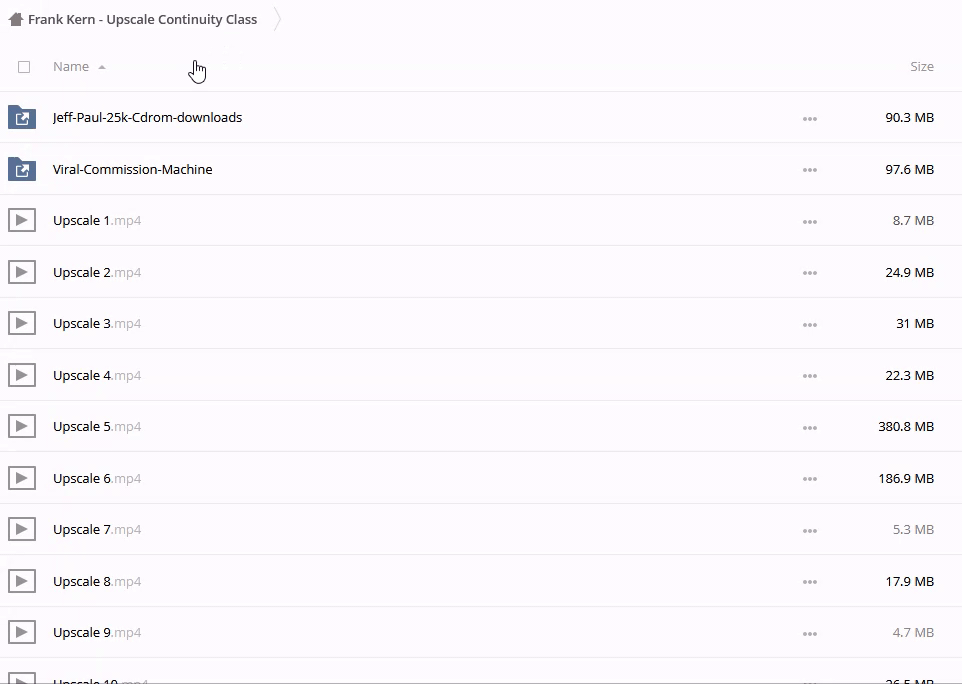Click the video icon for Upscale 1.mp4
This screenshot has width=962, height=684.
[x=22, y=221]
